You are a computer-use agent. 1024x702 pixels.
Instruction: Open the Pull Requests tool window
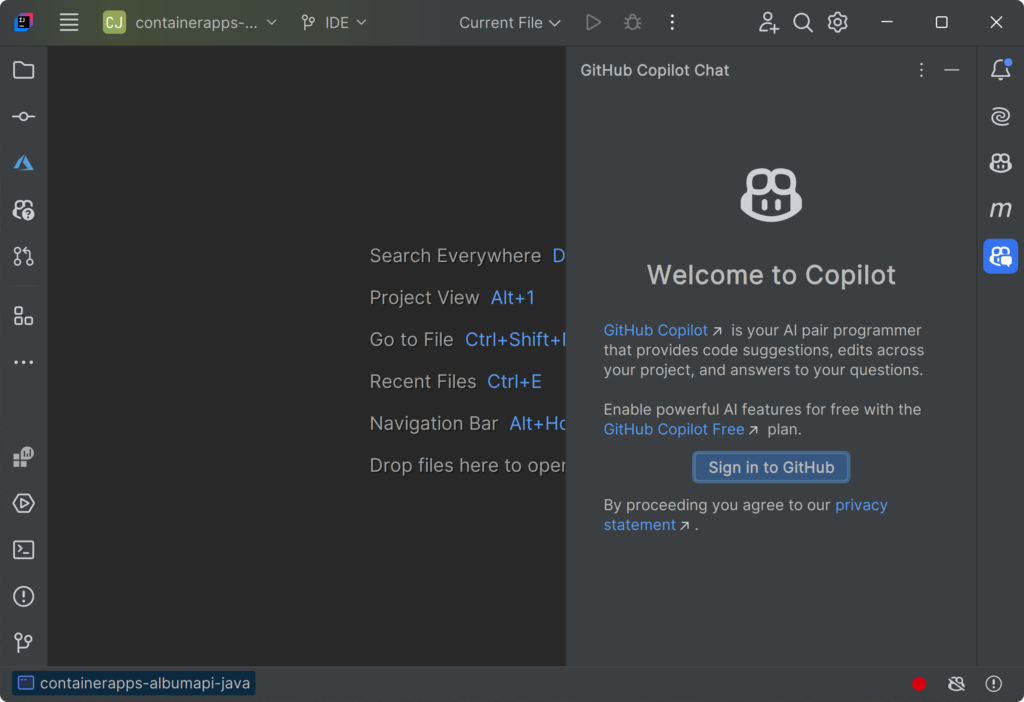pos(24,257)
